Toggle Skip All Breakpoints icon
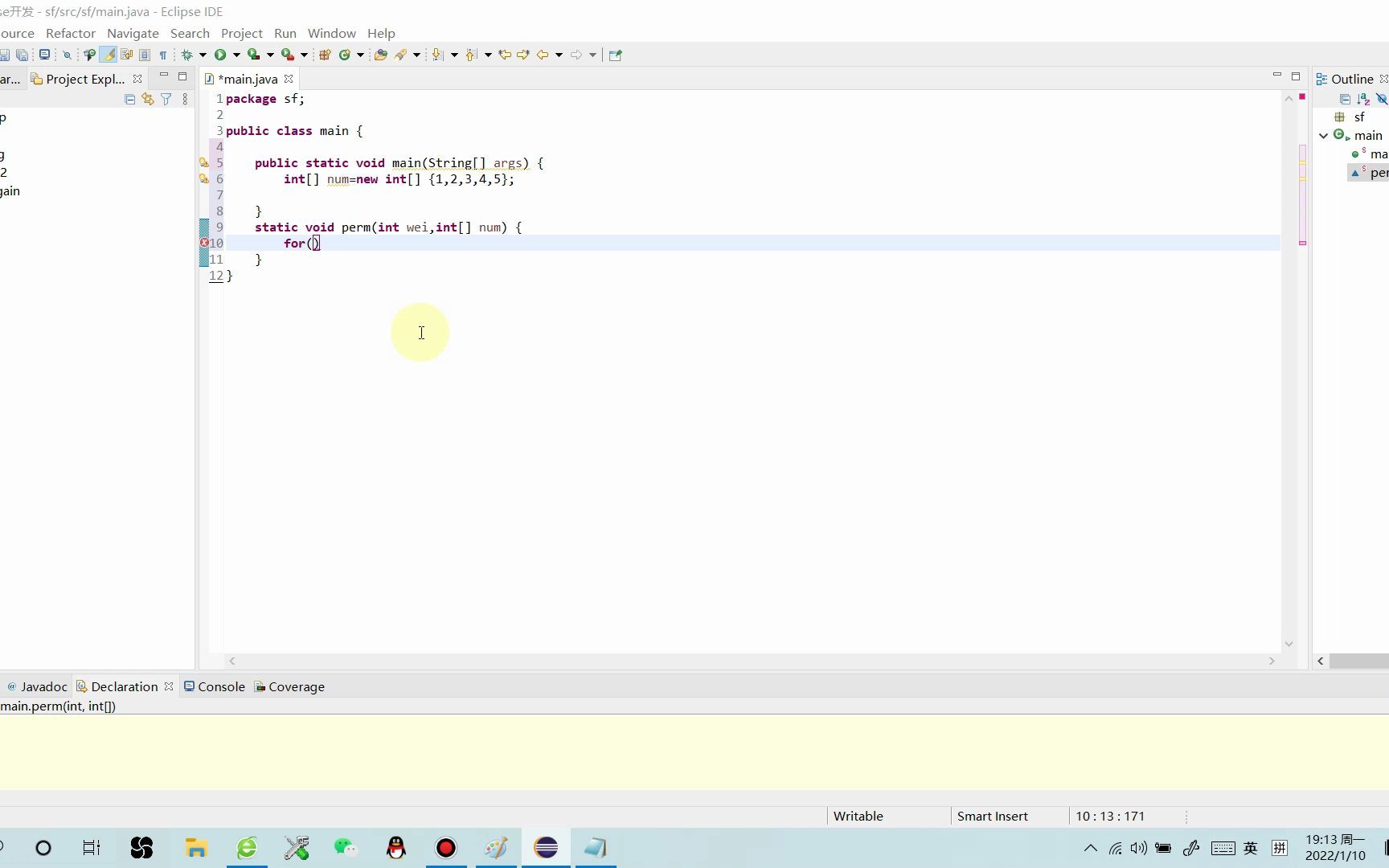The image size is (1389, 868). click(x=68, y=55)
